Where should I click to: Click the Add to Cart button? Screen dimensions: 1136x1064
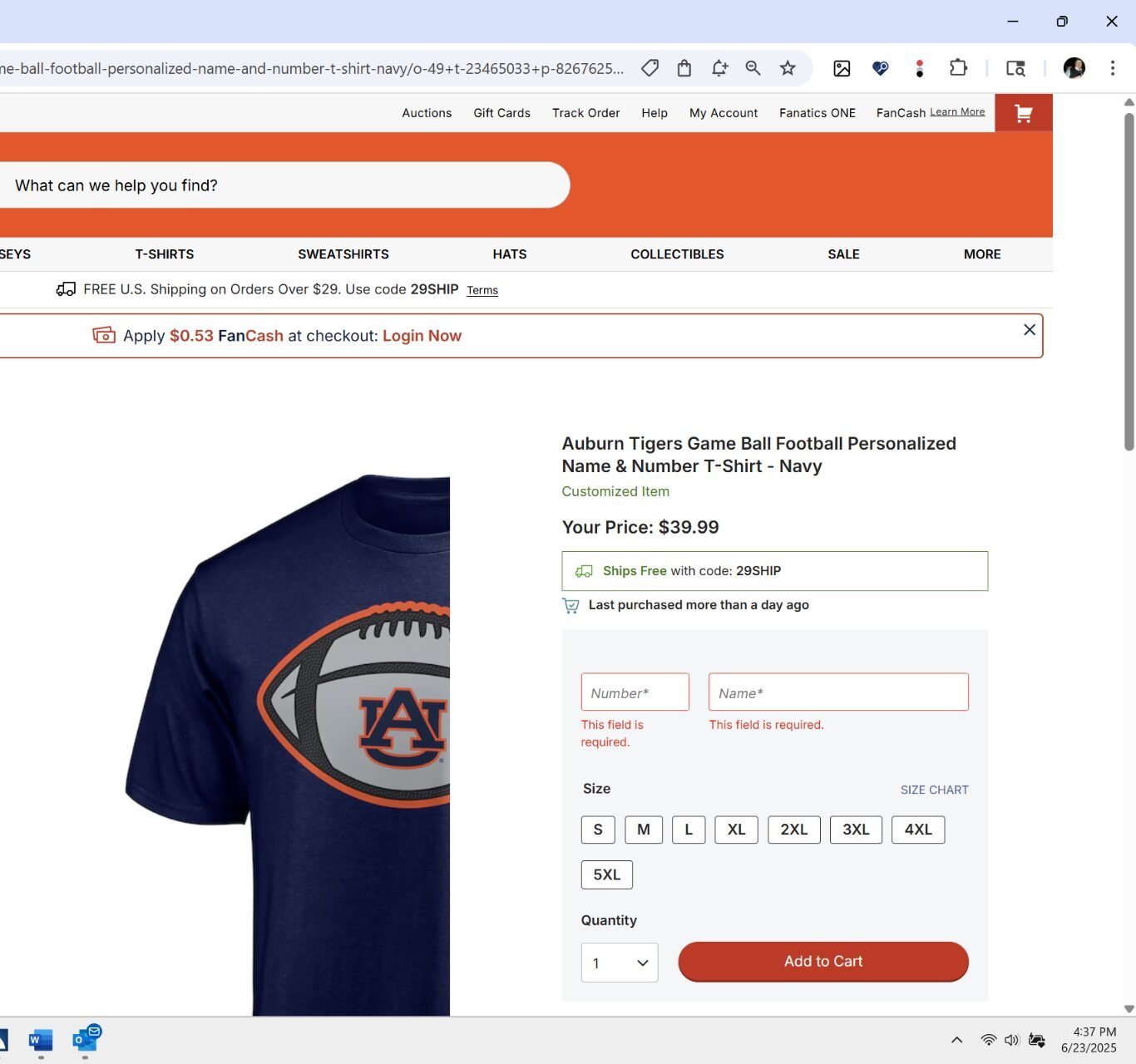pos(823,962)
